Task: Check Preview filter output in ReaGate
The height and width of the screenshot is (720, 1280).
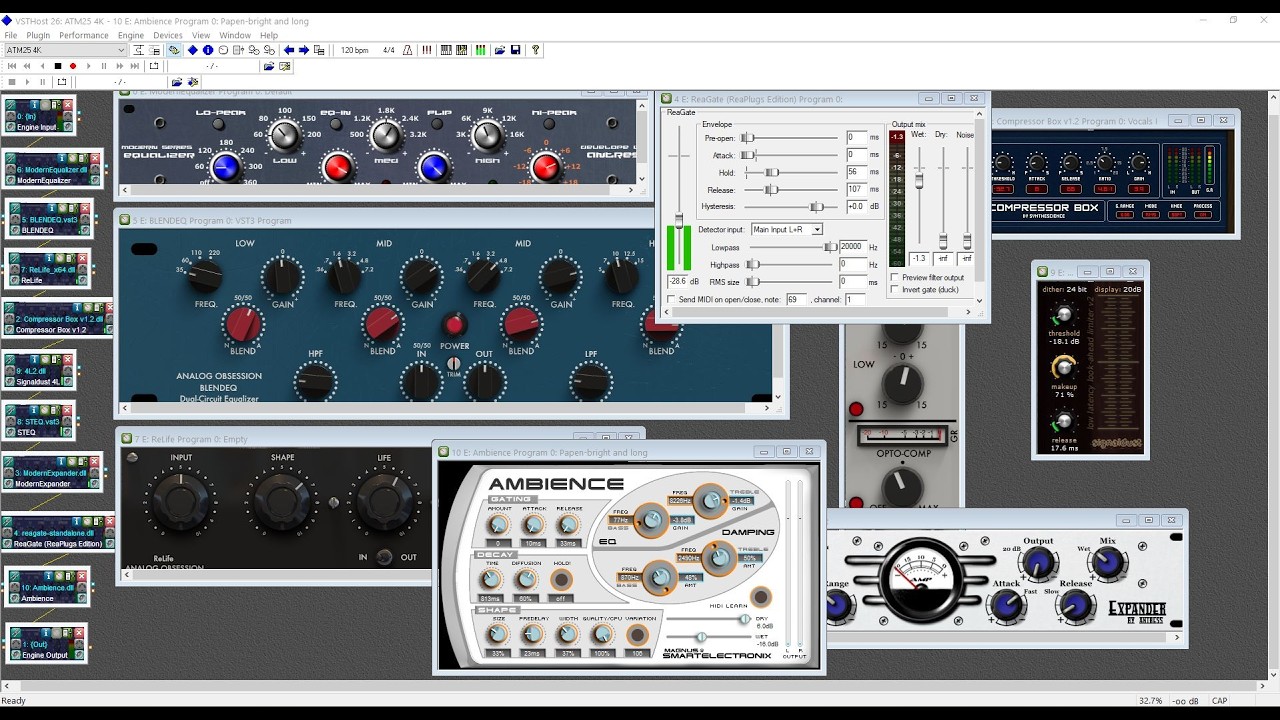Action: [894, 277]
